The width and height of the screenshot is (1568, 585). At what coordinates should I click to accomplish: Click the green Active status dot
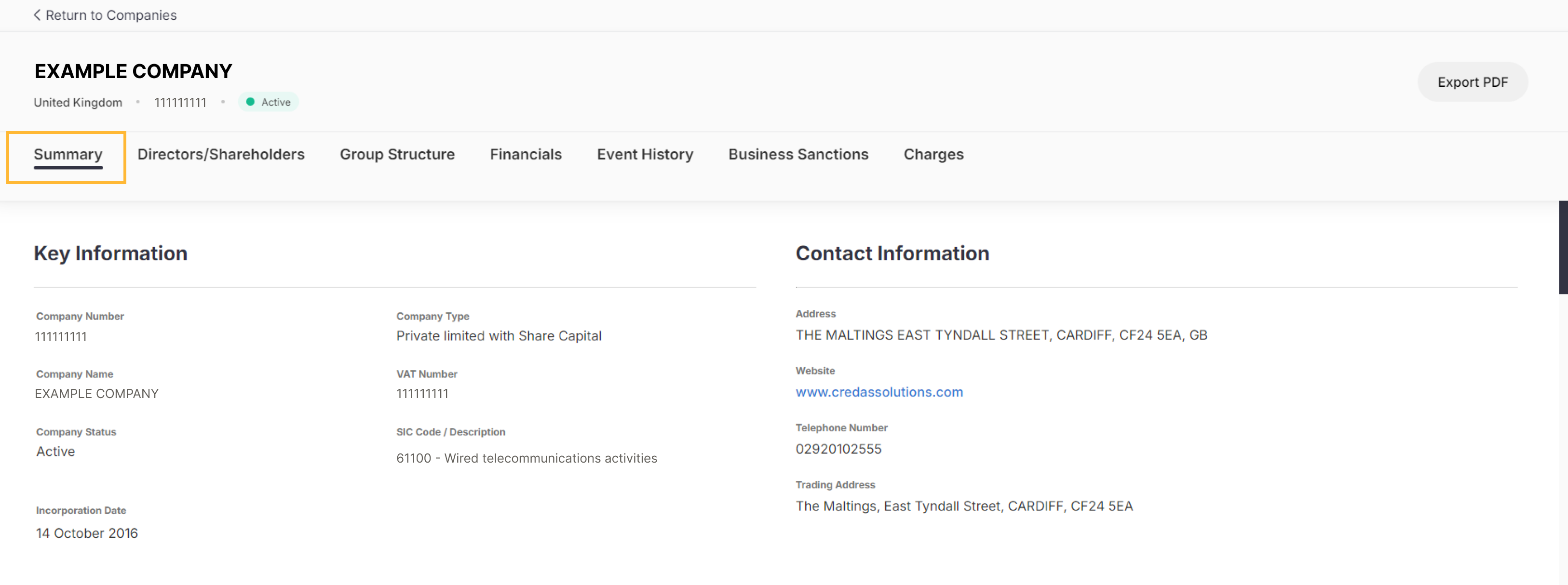250,102
